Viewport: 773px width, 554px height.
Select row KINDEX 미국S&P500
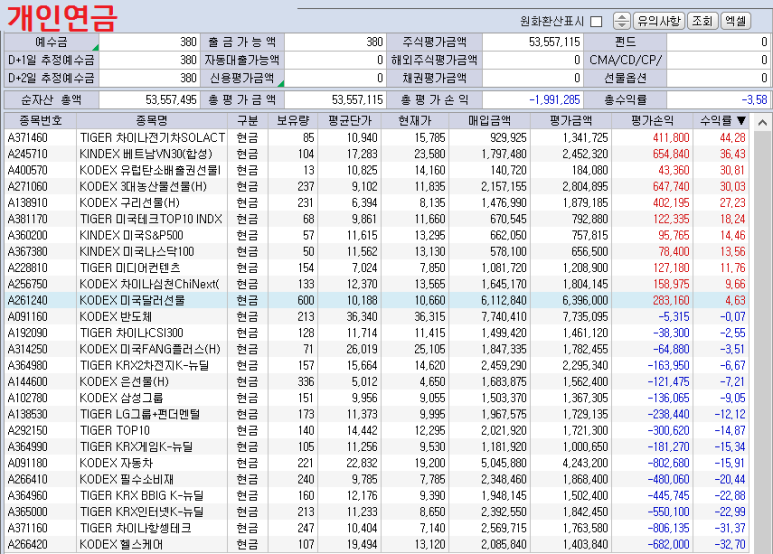coord(376,235)
